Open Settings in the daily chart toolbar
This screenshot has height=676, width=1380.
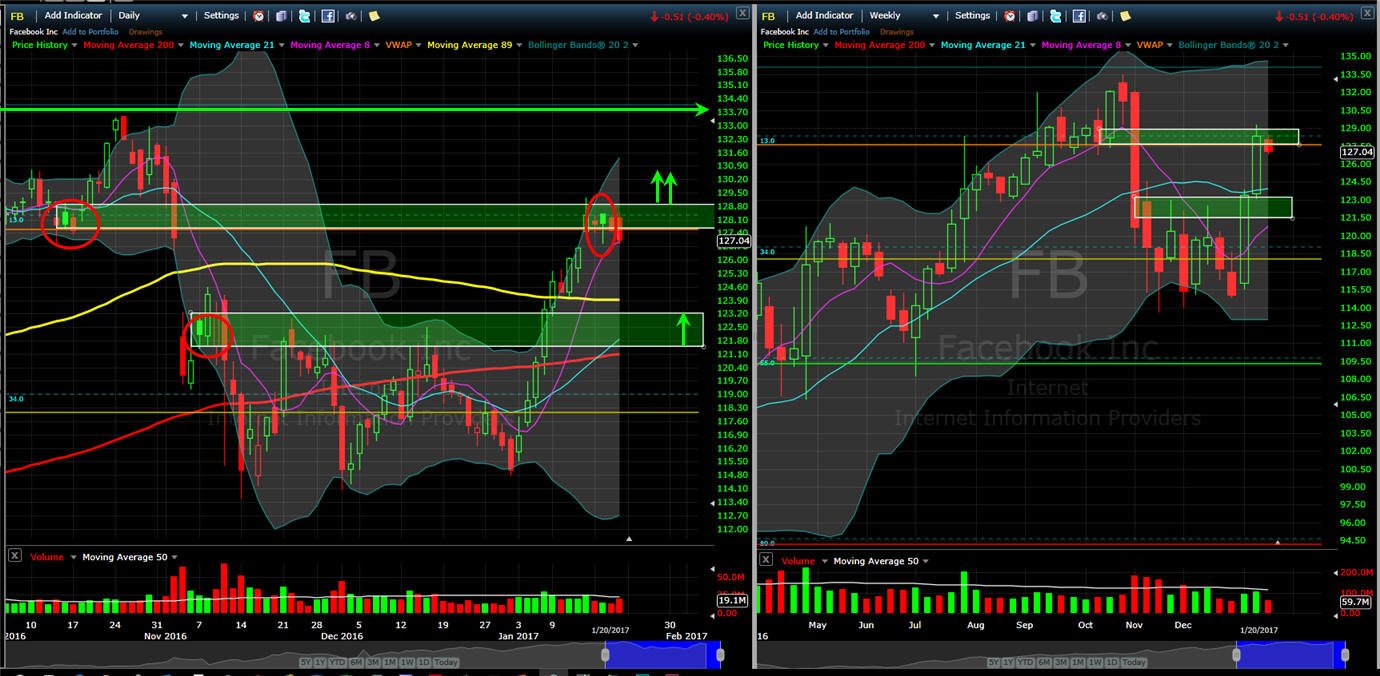(x=221, y=16)
